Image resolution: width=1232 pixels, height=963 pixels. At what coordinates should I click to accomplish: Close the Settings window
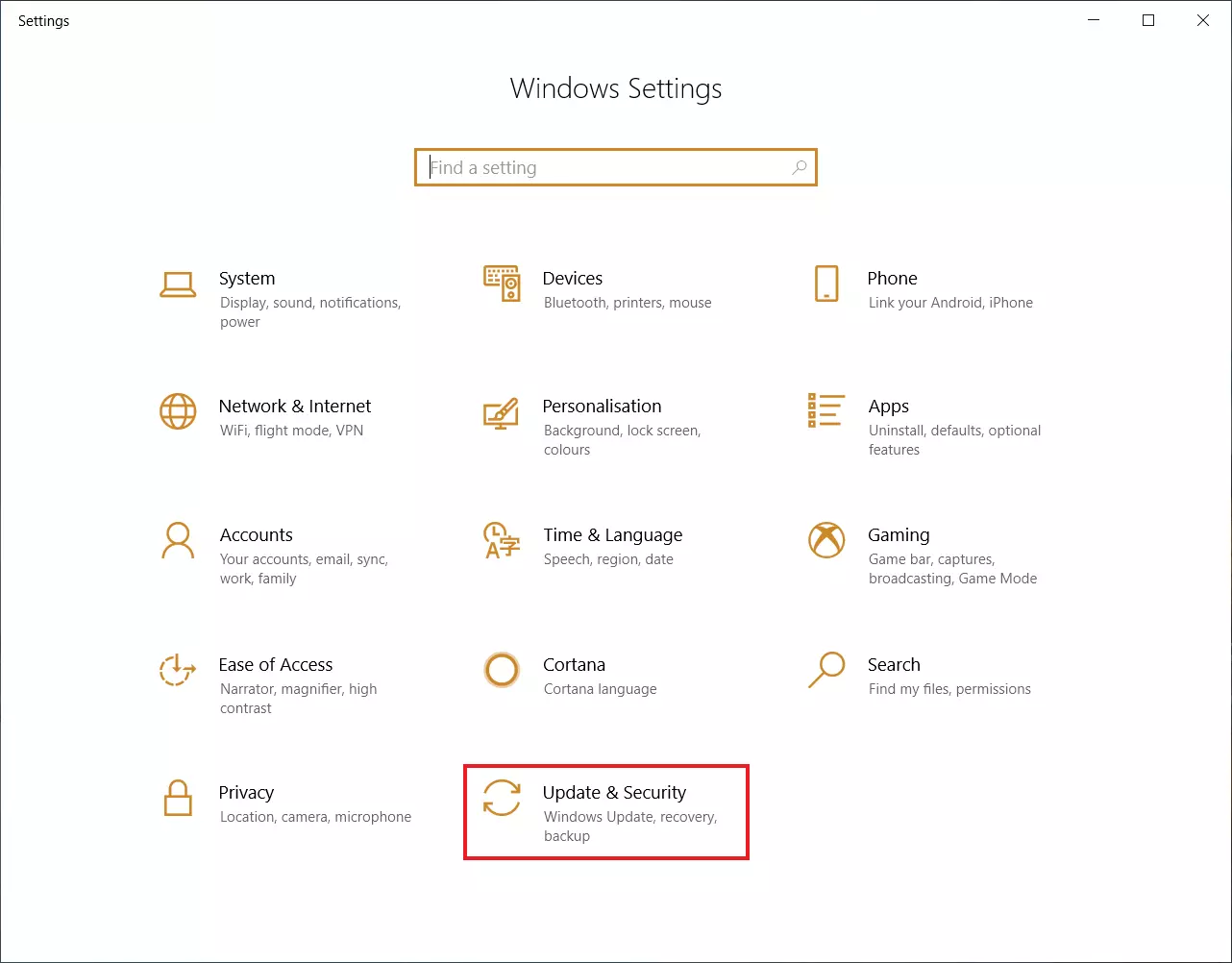pyautogui.click(x=1203, y=20)
